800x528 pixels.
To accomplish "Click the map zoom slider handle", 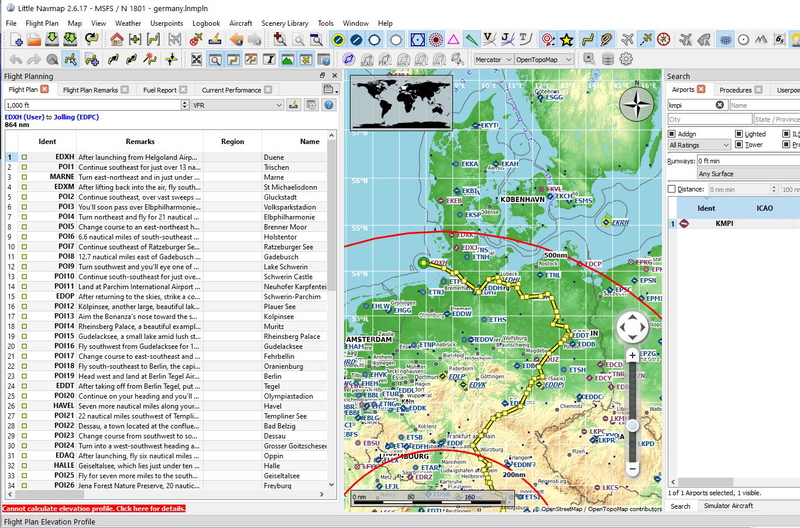I will pos(632,425).
